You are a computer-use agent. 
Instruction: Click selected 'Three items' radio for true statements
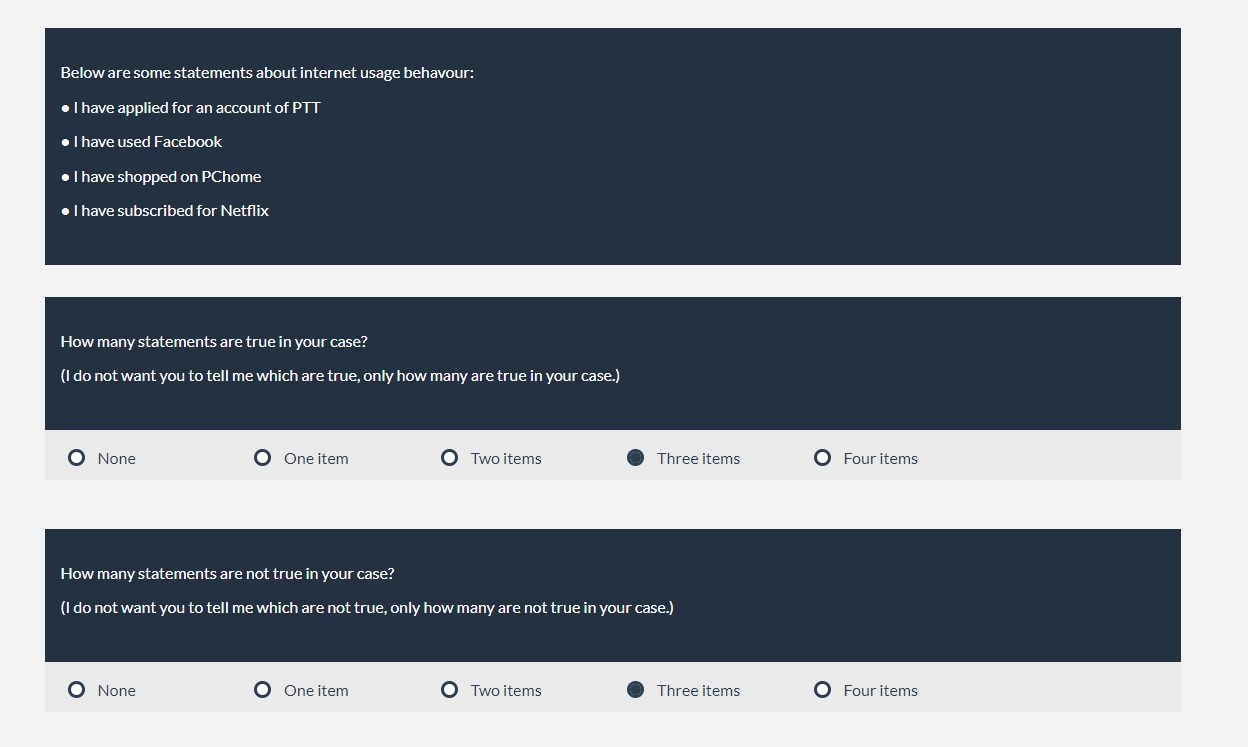tap(636, 458)
